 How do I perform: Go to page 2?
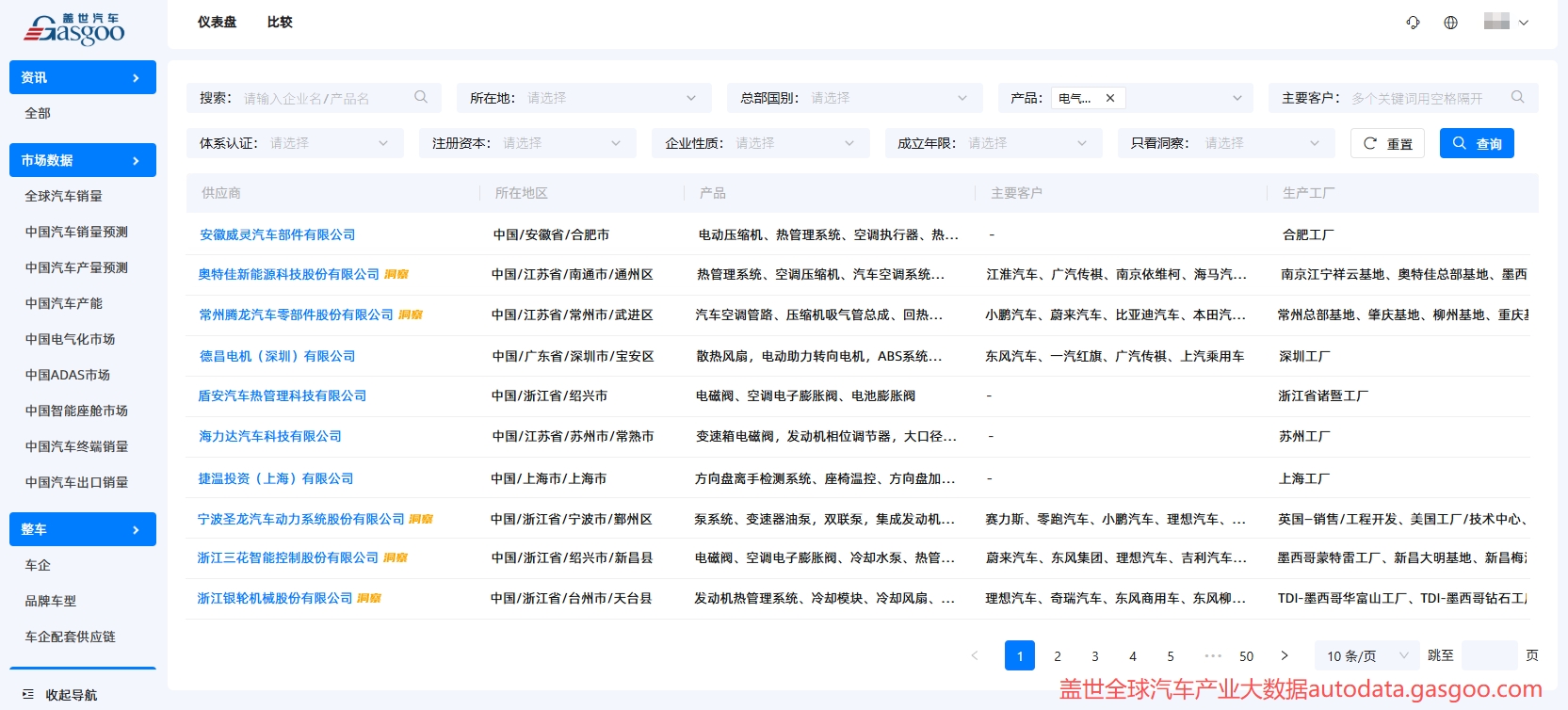click(1058, 655)
